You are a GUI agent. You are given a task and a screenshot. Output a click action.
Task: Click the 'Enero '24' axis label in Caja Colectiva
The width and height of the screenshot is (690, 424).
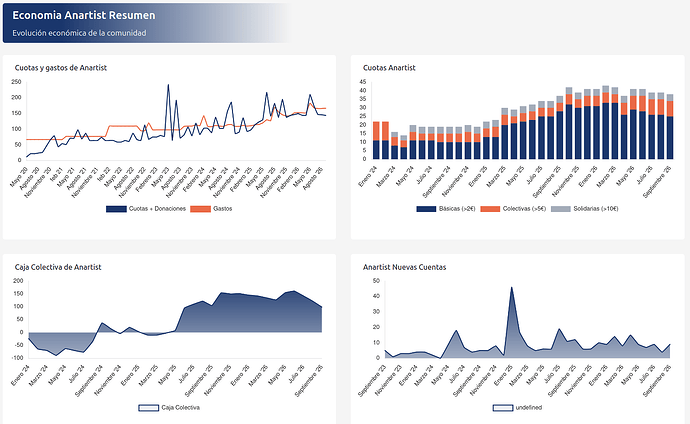[20, 376]
